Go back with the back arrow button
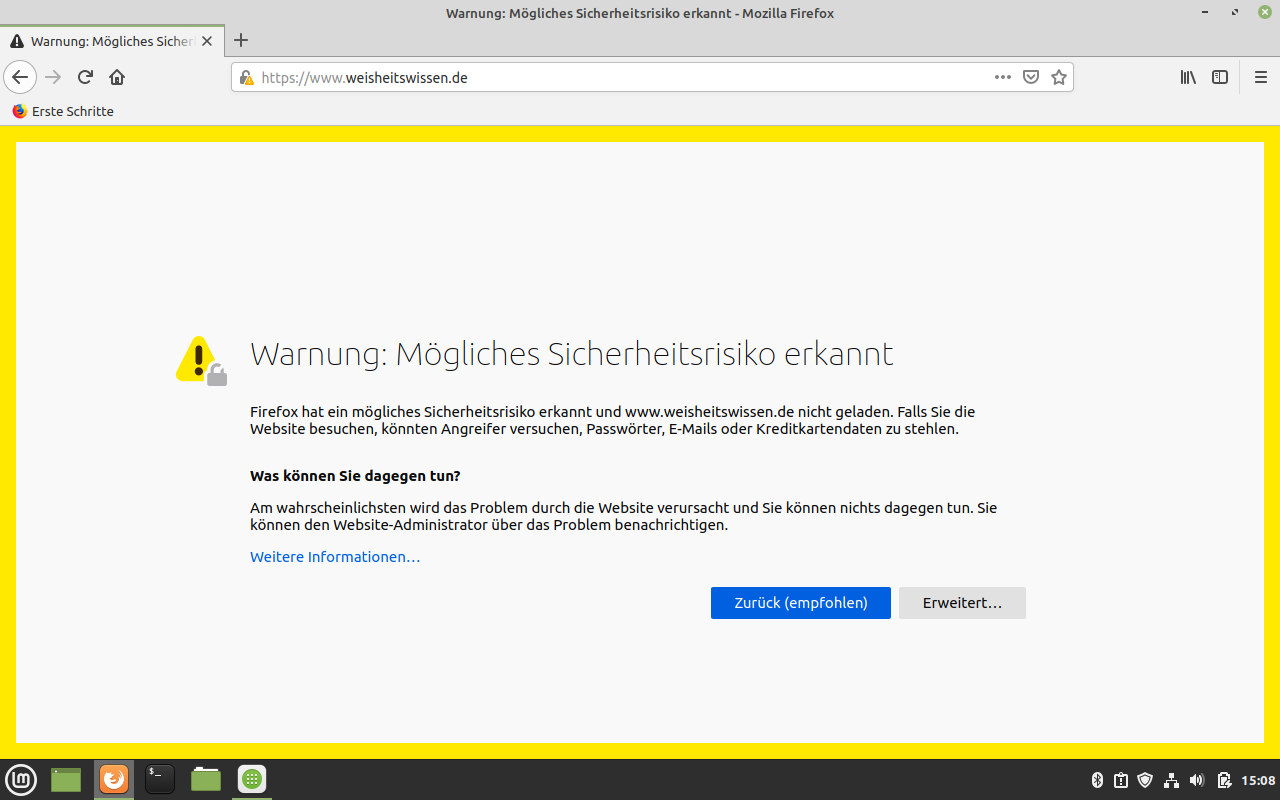The height and width of the screenshot is (800, 1280). (x=20, y=77)
